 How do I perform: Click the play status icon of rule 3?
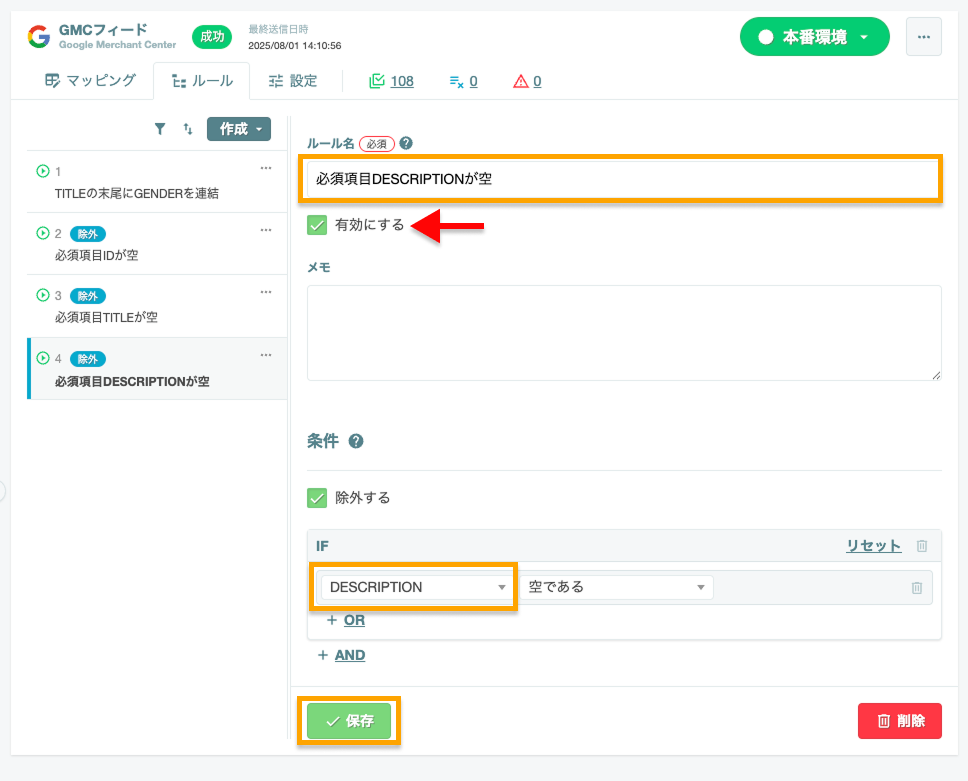coord(43,295)
